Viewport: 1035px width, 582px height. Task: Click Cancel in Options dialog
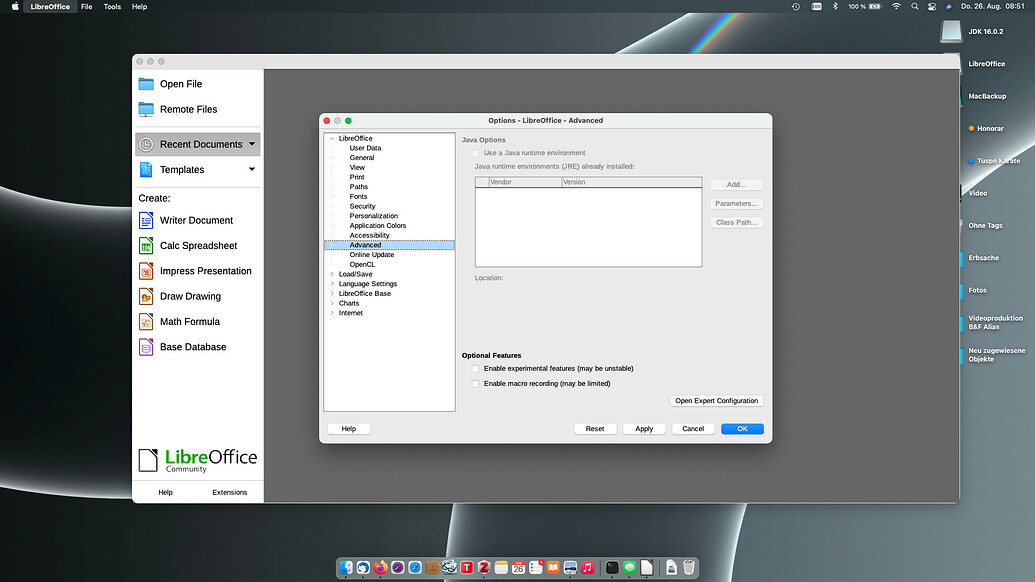coord(693,429)
